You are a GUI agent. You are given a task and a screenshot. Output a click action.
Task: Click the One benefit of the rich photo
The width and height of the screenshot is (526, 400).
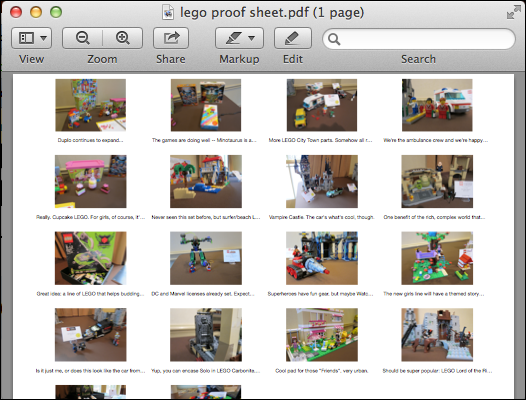[437, 181]
